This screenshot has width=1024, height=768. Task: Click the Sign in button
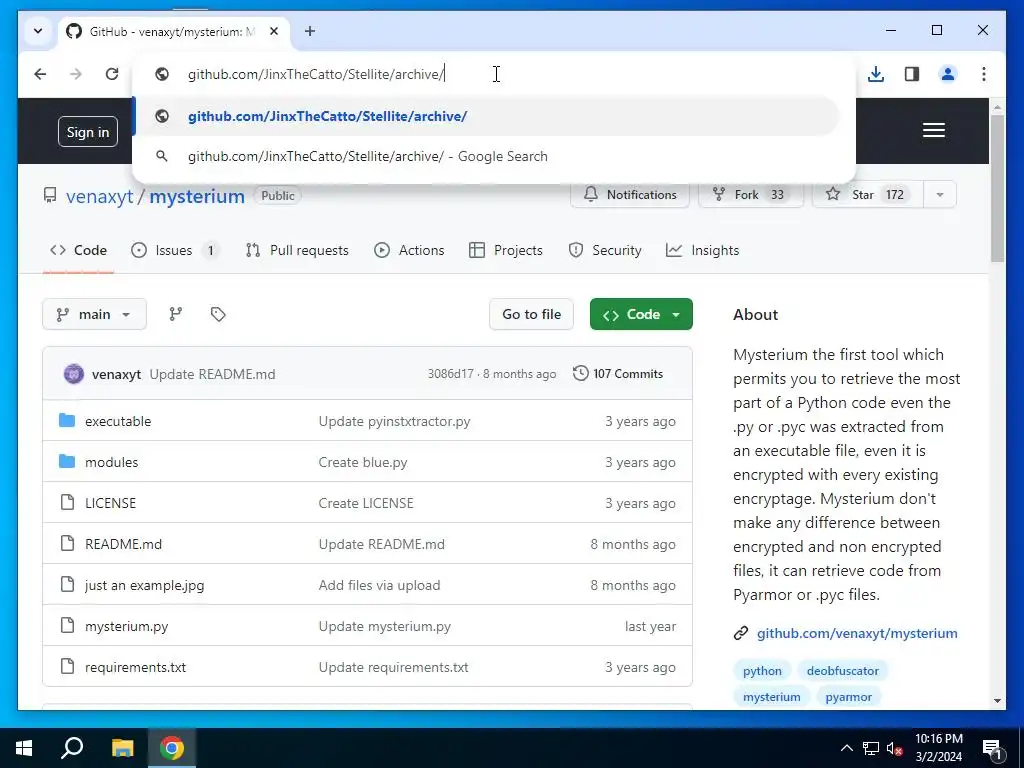coord(88,132)
